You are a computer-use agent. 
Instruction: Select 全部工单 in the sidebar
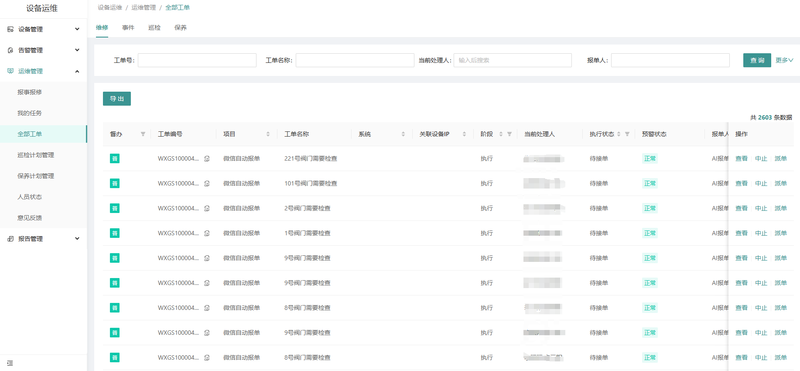click(x=43, y=134)
